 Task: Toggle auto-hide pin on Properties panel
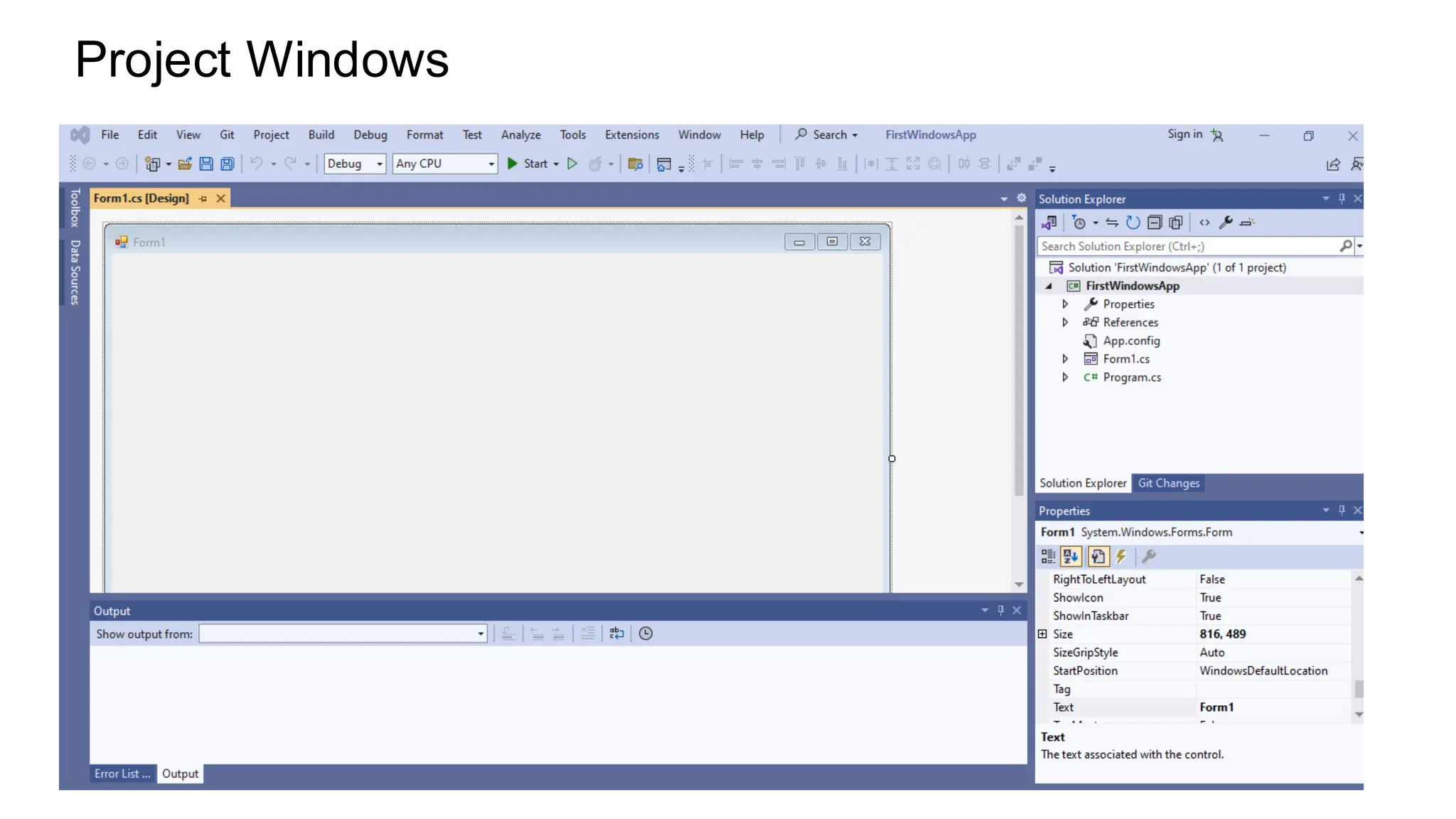pyautogui.click(x=1342, y=510)
